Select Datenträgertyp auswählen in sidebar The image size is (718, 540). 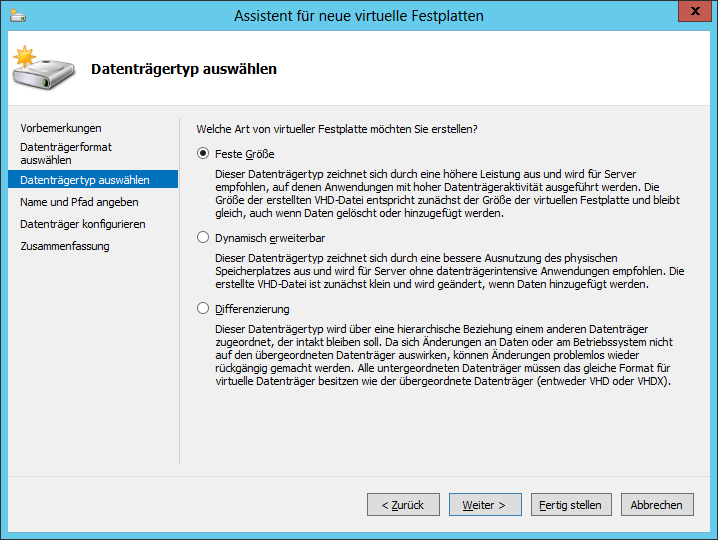(85, 180)
